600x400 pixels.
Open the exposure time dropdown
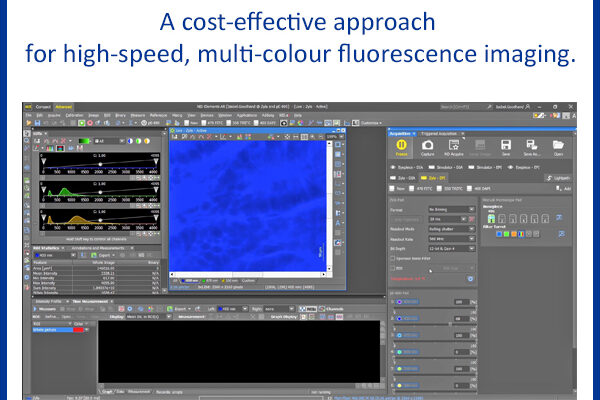pos(448,219)
